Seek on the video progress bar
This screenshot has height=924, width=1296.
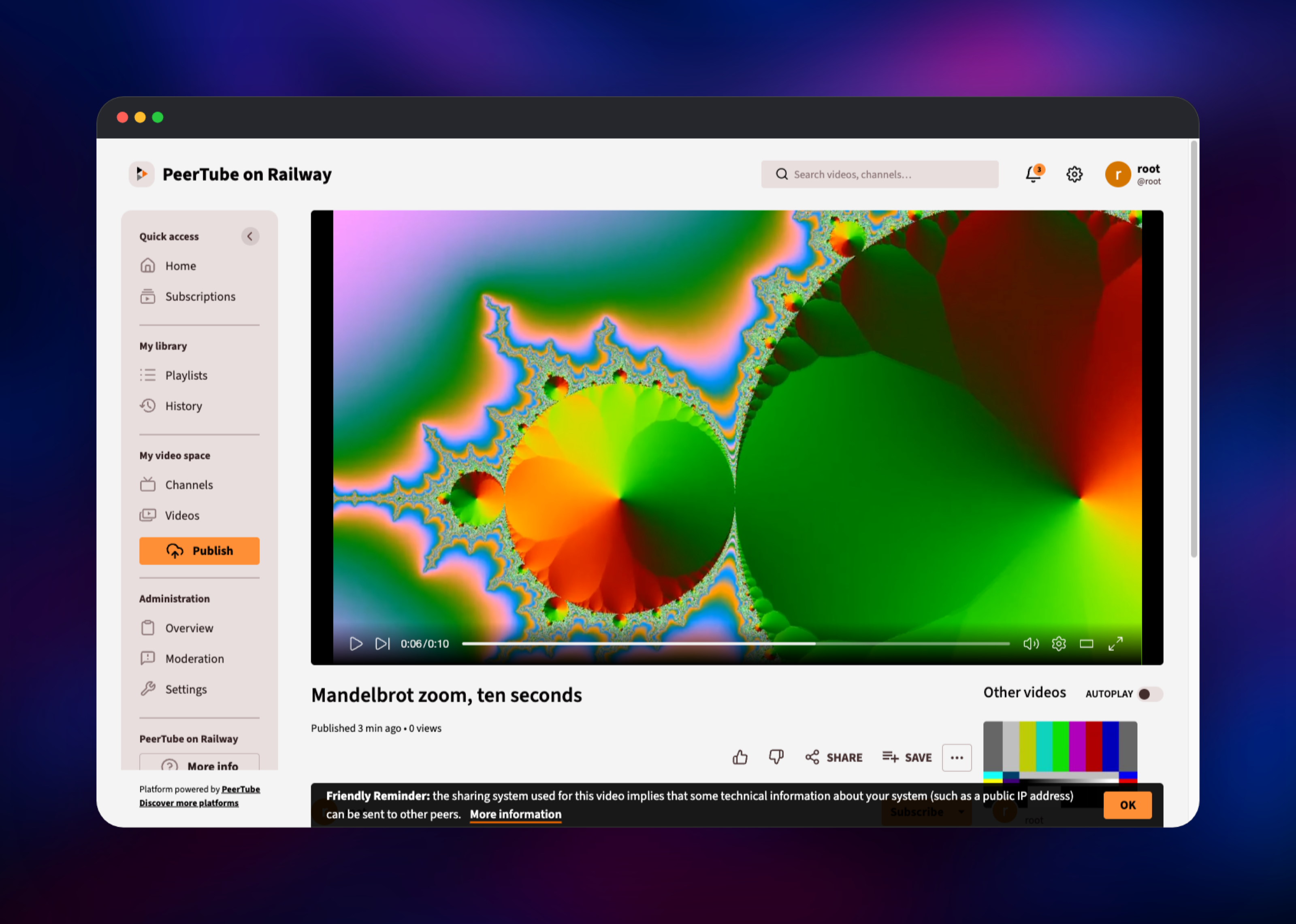point(735,643)
